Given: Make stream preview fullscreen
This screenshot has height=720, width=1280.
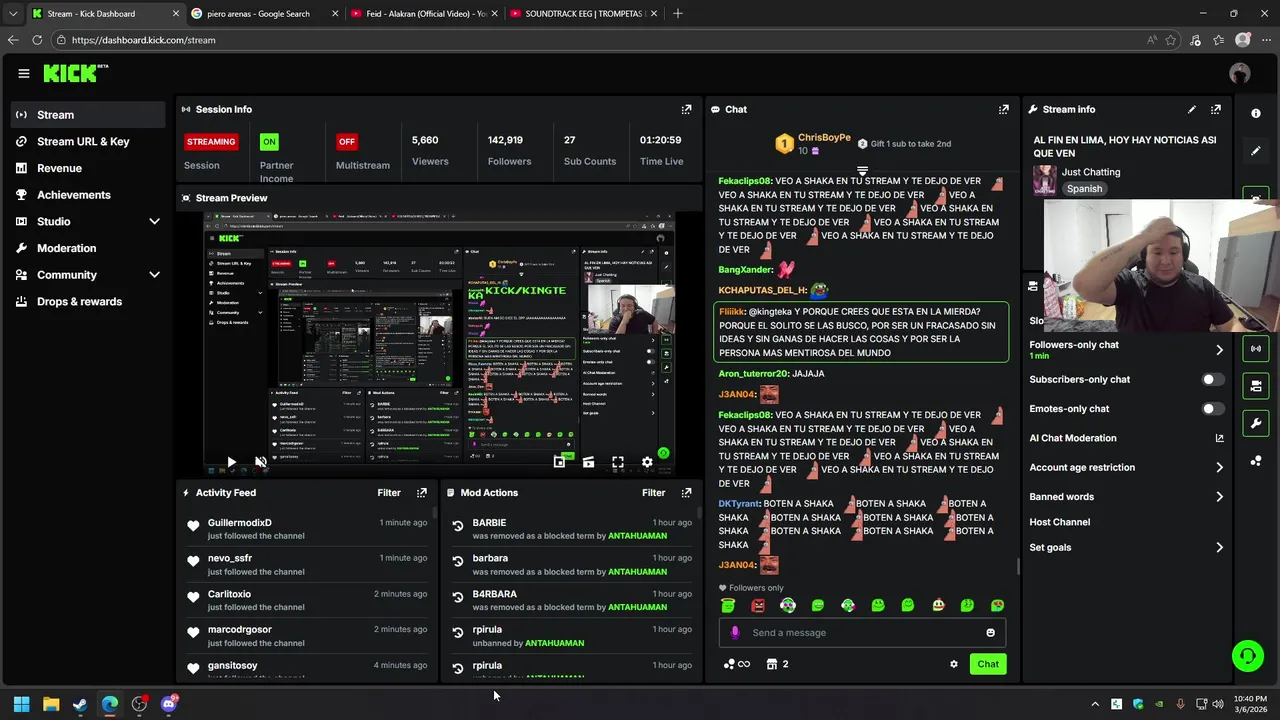Looking at the screenshot, I should click(x=618, y=462).
